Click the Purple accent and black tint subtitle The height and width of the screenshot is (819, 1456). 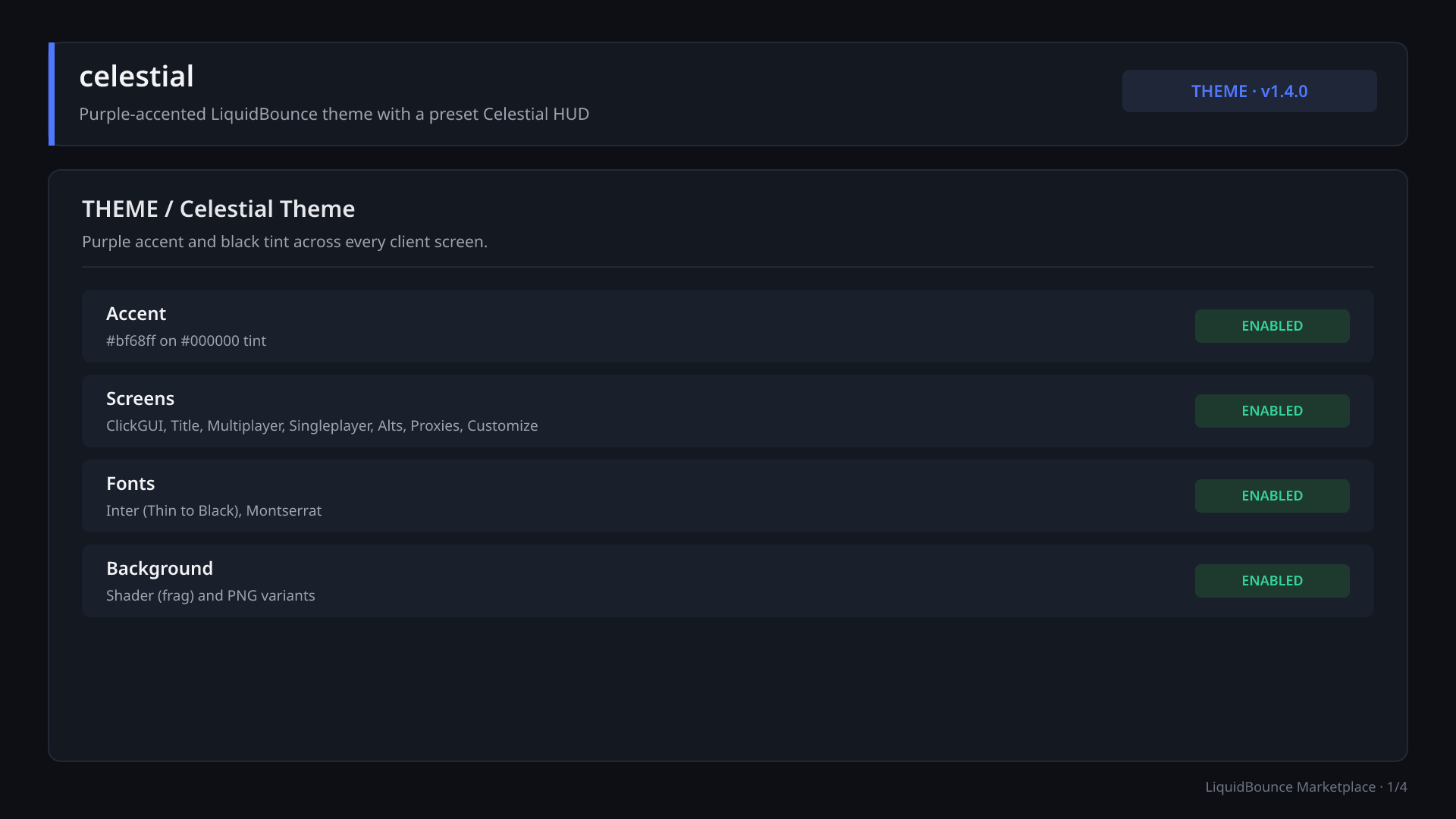284,241
